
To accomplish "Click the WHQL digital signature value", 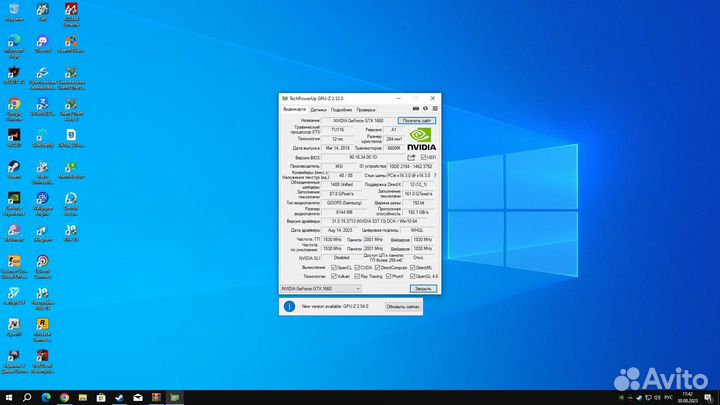I will tap(417, 231).
